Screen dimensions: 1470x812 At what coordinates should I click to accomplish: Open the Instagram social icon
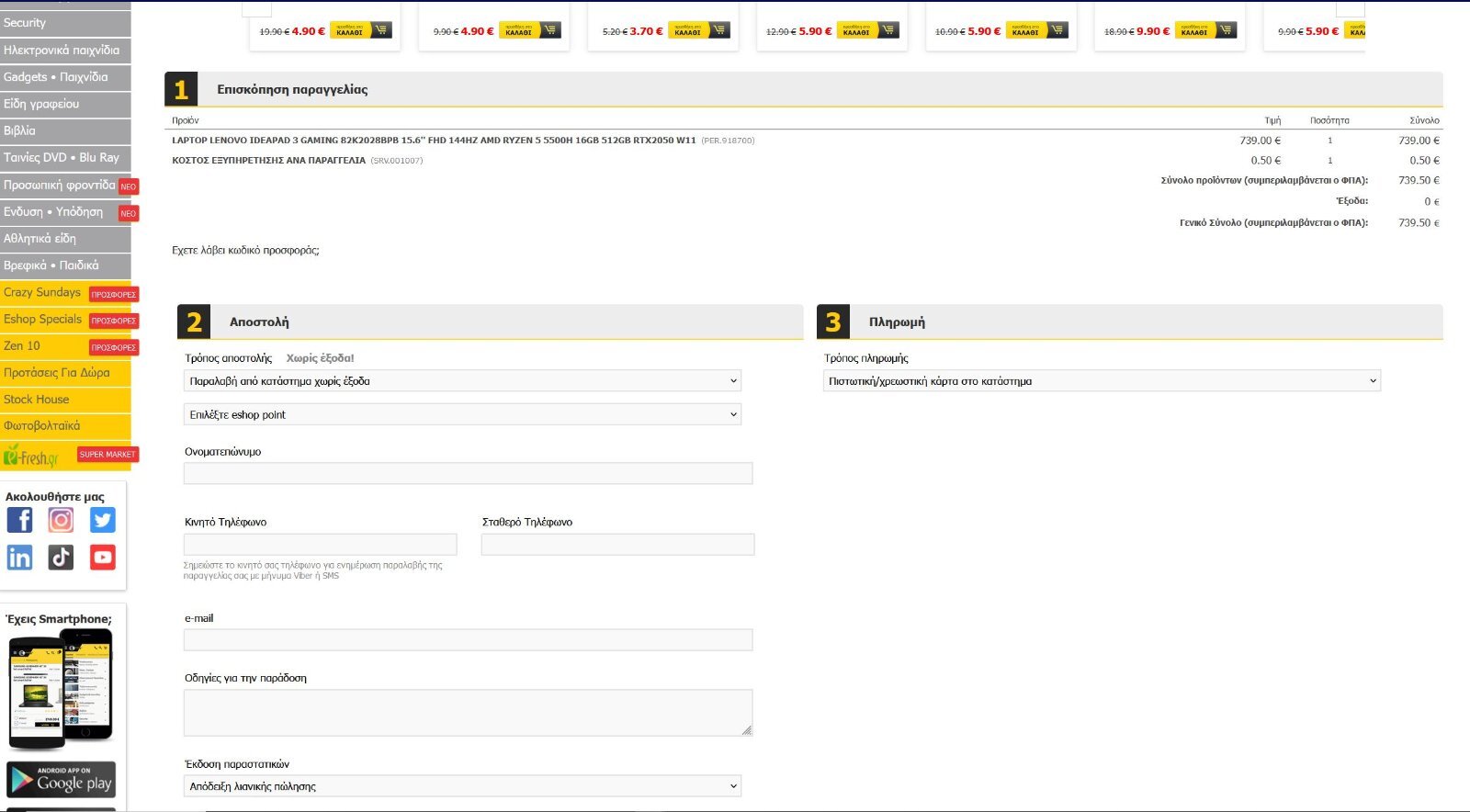(61, 520)
